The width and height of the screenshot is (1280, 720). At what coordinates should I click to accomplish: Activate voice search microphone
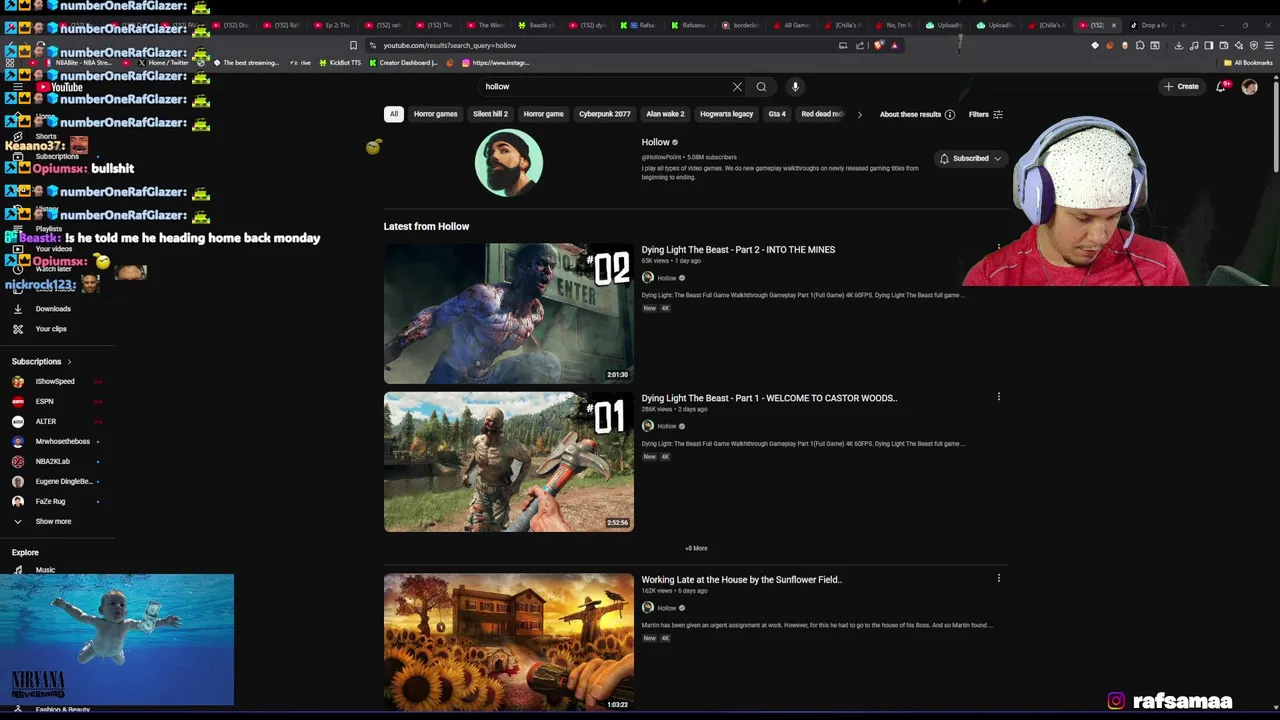[x=795, y=87]
